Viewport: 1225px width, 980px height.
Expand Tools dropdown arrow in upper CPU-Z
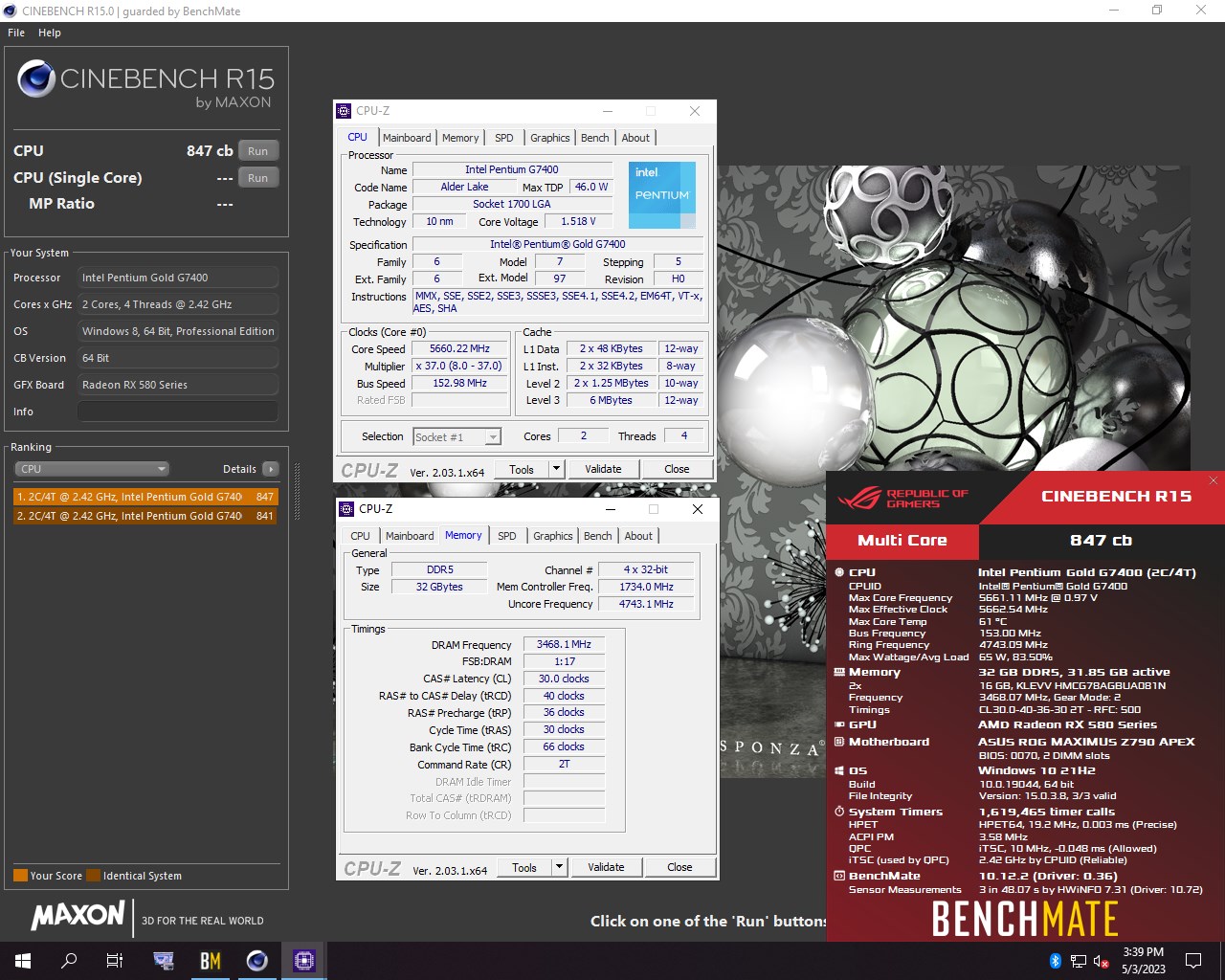coord(557,469)
